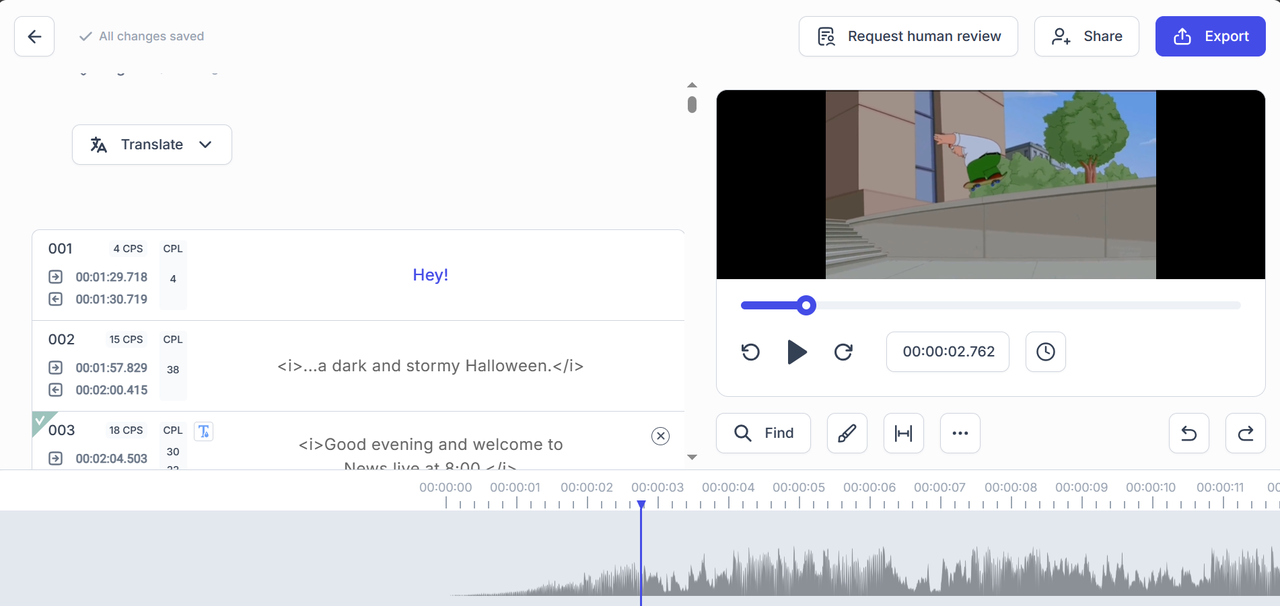1280x606 pixels.
Task: Click end timestamp 00:01:30.719
Action: [111, 299]
